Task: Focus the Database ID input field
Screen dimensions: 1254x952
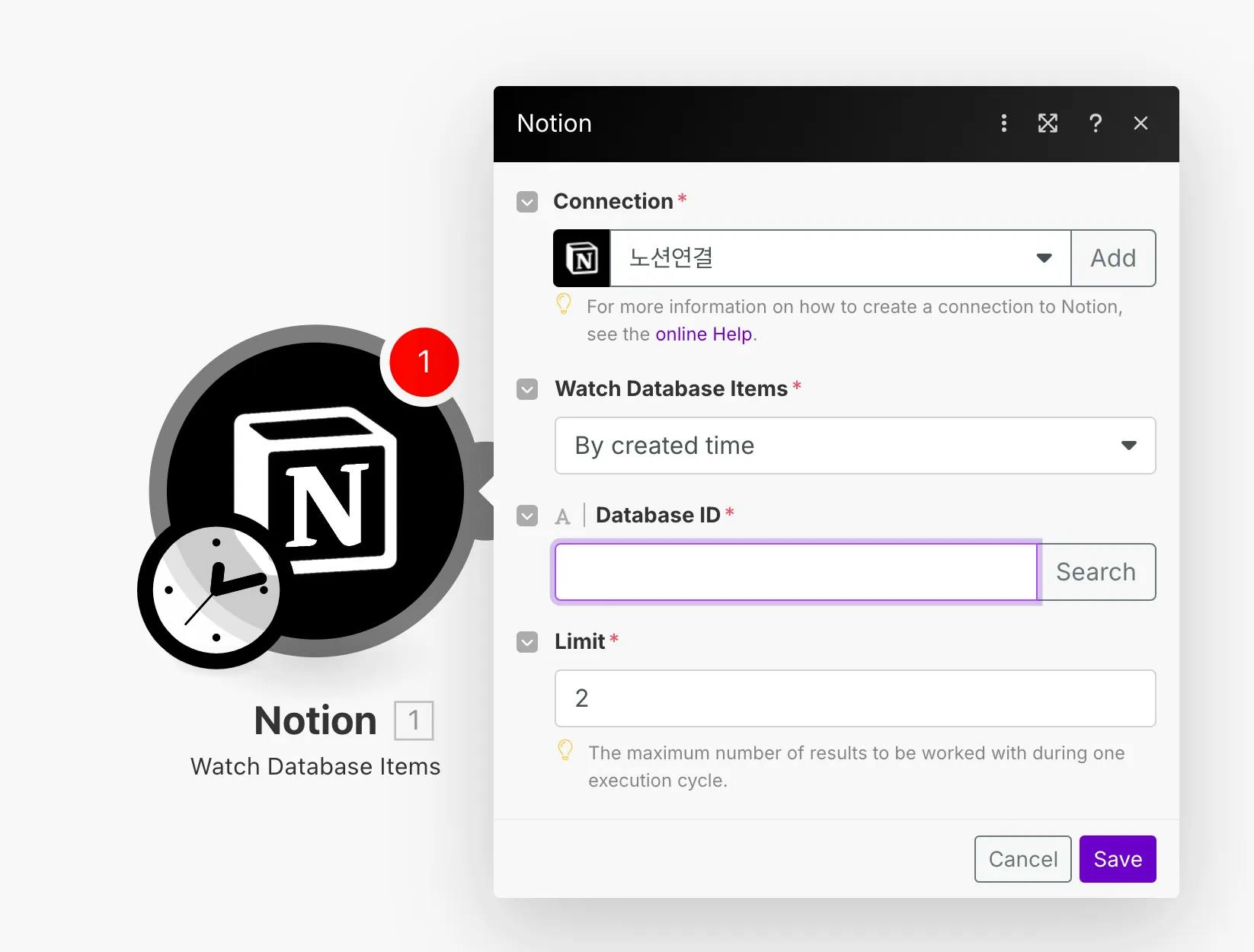Action: coord(796,572)
